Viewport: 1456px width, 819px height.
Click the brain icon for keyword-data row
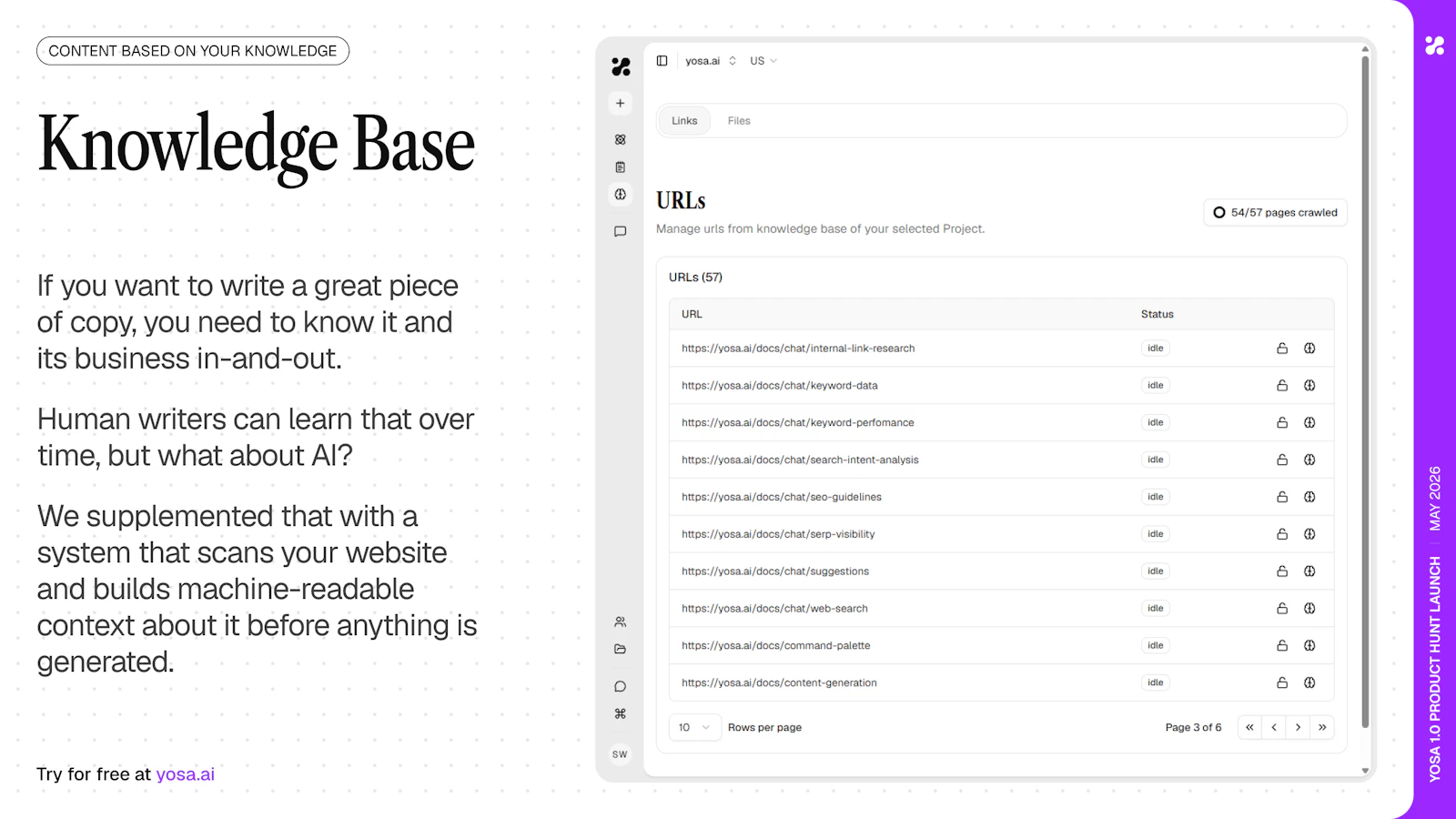point(1309,386)
